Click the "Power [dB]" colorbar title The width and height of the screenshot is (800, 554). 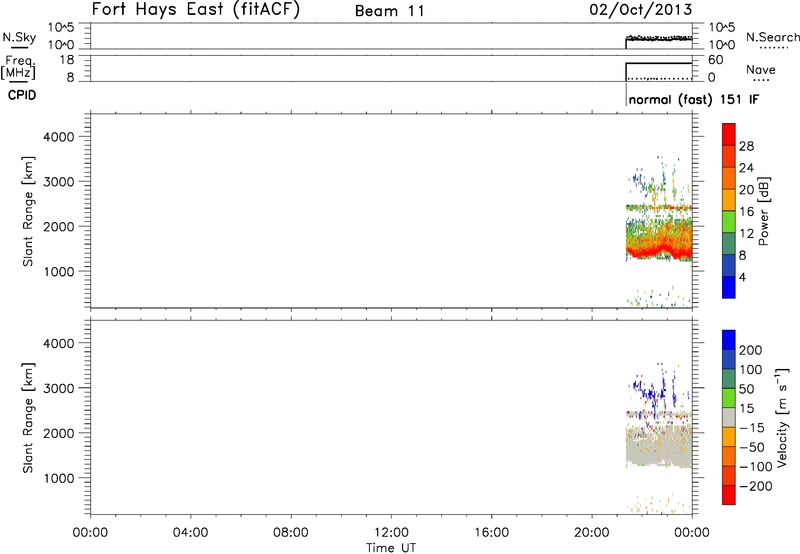763,211
